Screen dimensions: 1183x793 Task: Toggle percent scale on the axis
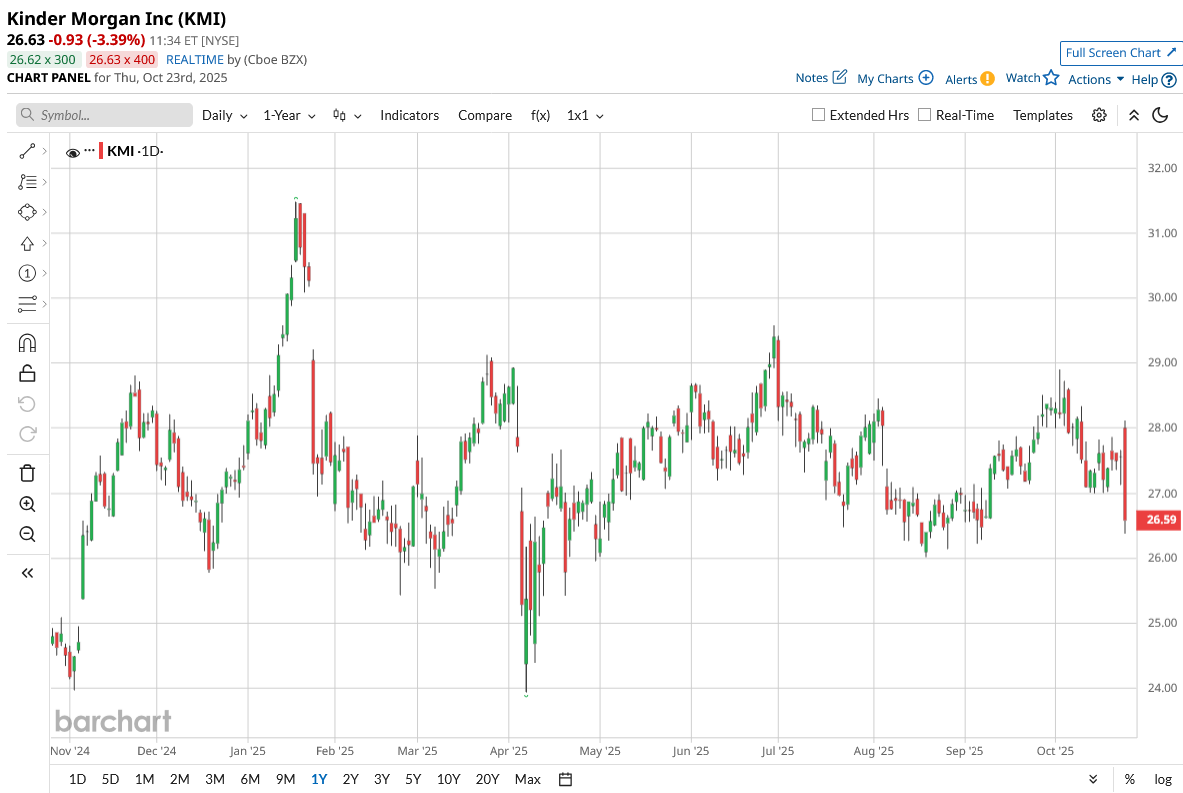[1129, 779]
